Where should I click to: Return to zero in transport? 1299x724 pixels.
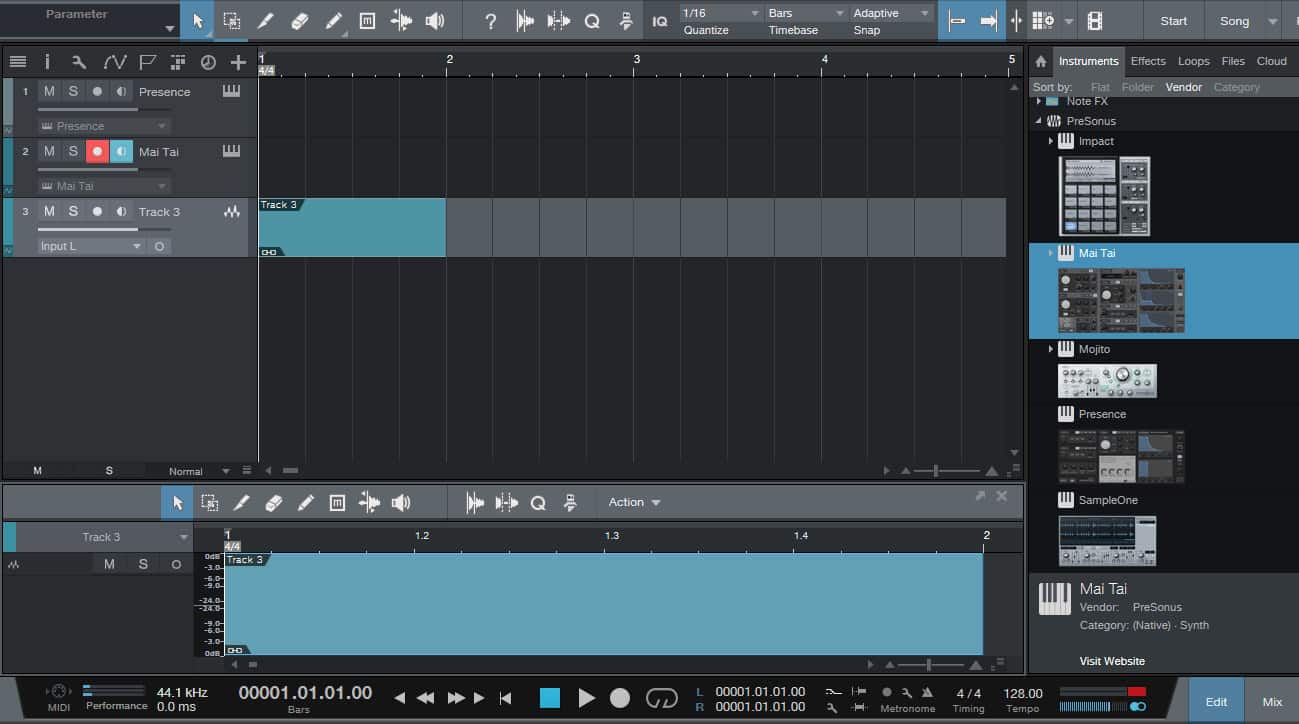(505, 698)
